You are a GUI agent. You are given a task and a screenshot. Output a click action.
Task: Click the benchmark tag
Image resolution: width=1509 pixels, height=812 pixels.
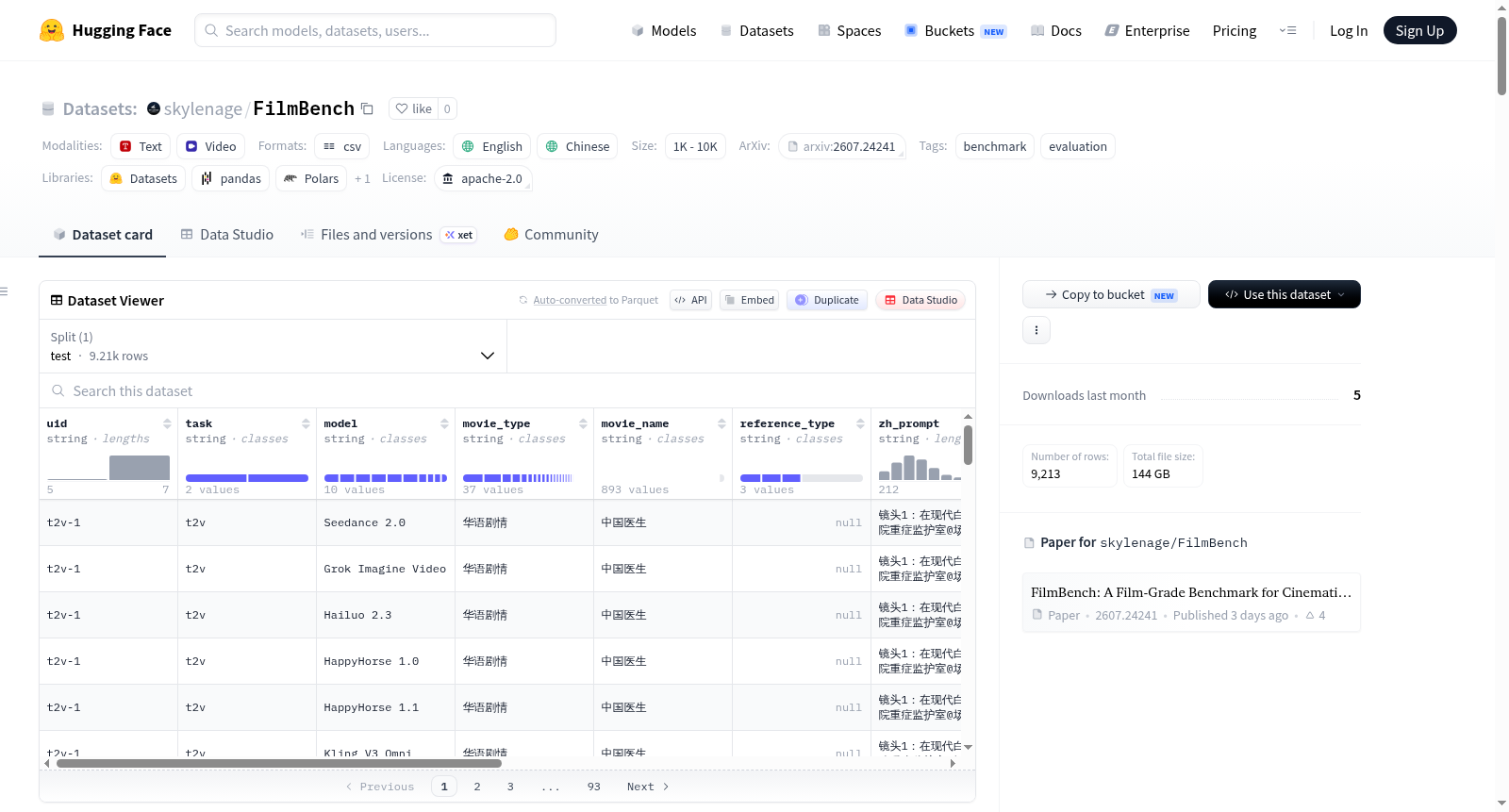click(x=995, y=146)
